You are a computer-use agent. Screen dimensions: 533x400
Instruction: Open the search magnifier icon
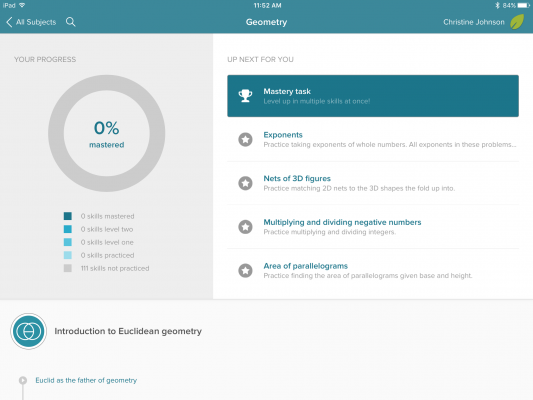(71, 22)
